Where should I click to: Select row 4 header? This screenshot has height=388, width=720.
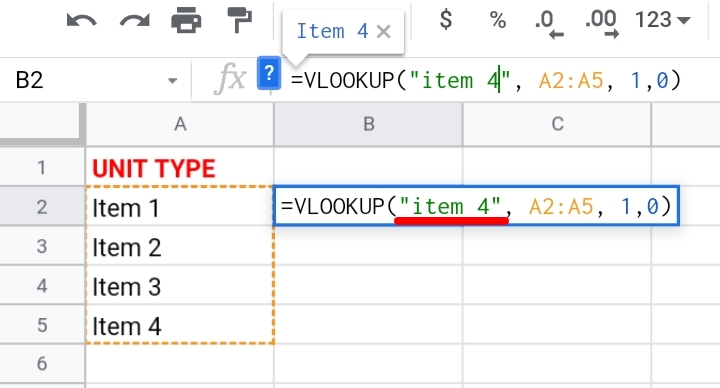coord(42,286)
